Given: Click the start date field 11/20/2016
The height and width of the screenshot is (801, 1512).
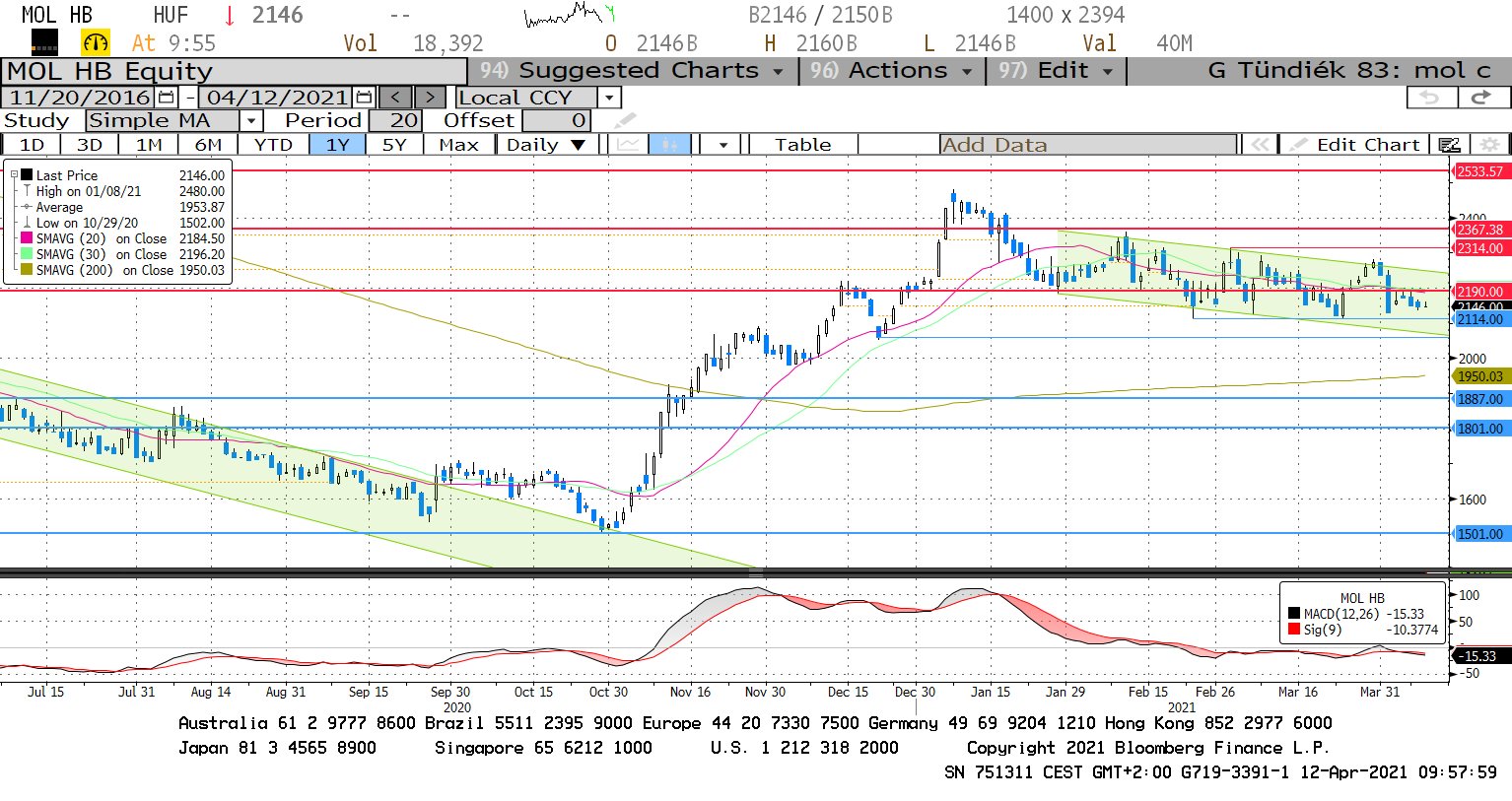Looking at the screenshot, I should 80,98.
